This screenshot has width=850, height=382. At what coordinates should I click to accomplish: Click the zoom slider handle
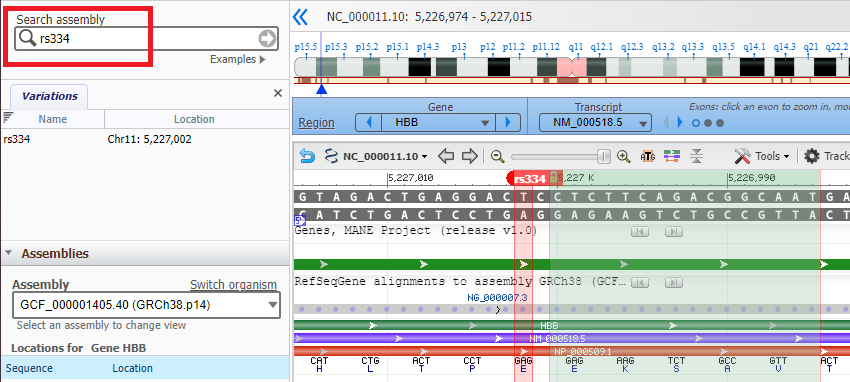click(x=604, y=157)
